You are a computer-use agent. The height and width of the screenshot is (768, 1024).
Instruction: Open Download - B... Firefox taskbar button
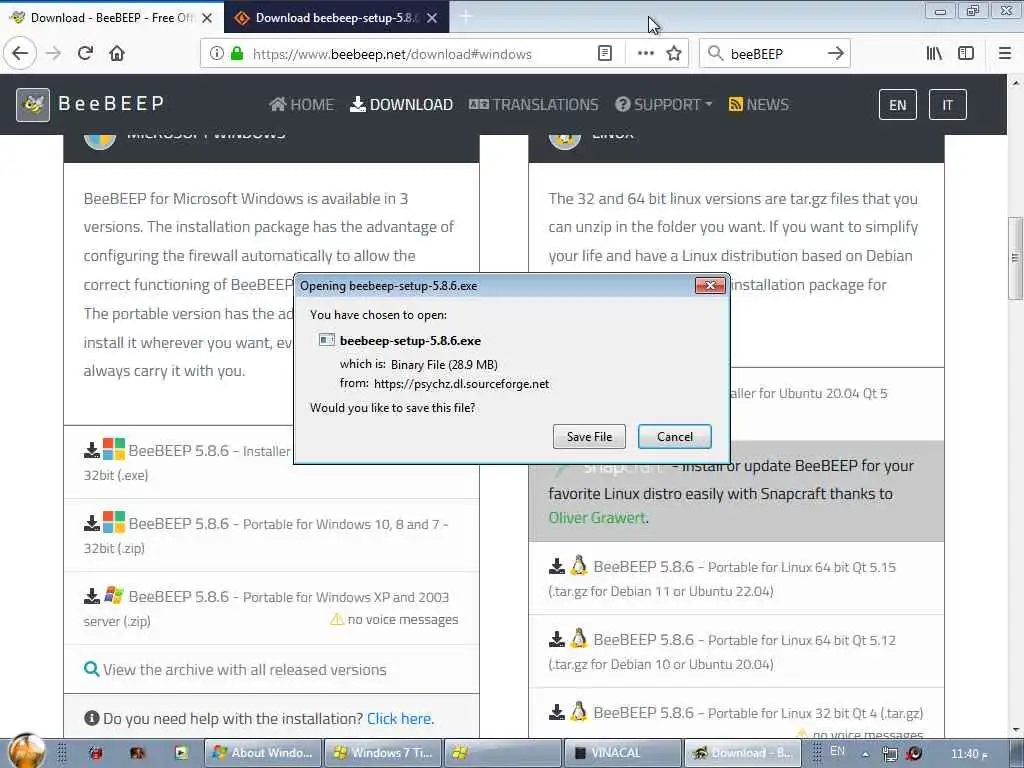[742, 753]
